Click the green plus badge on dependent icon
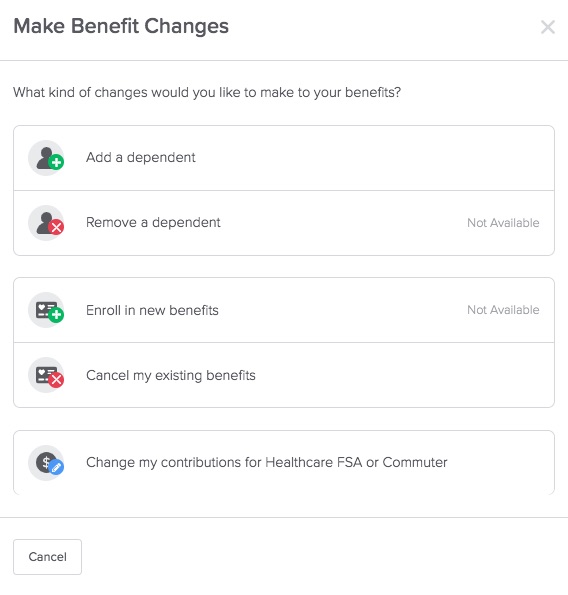 [x=56, y=163]
